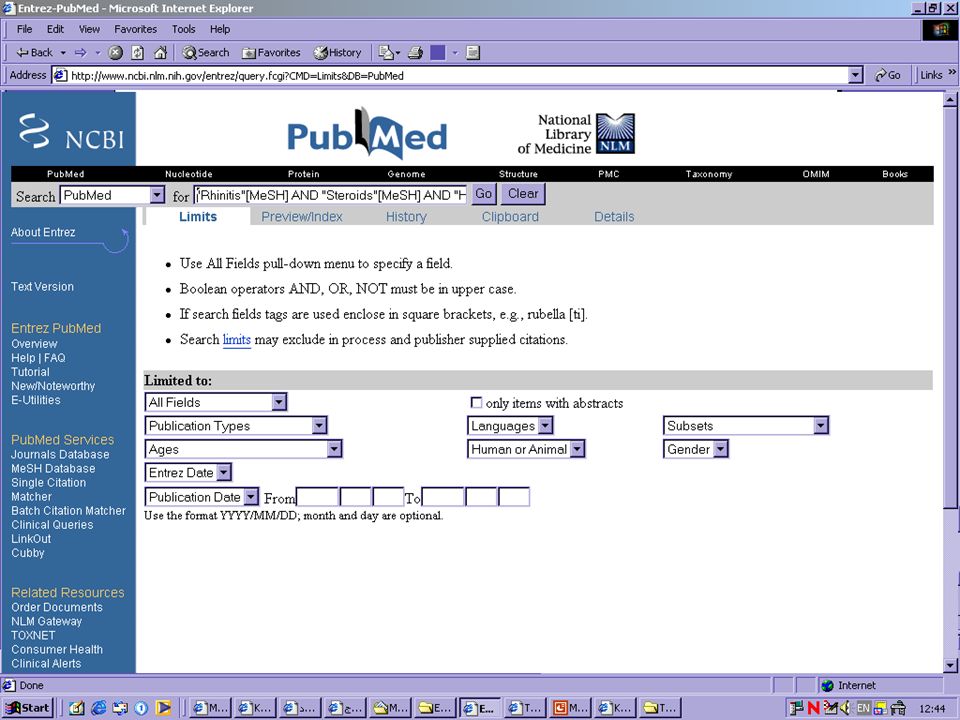Click the PubMed logo banner

coord(367,133)
